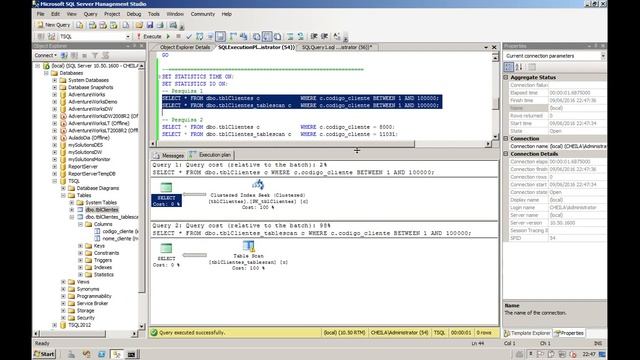640x360 pixels.
Task: Click the SELECT operator in Query 2 plan
Action: (166, 255)
